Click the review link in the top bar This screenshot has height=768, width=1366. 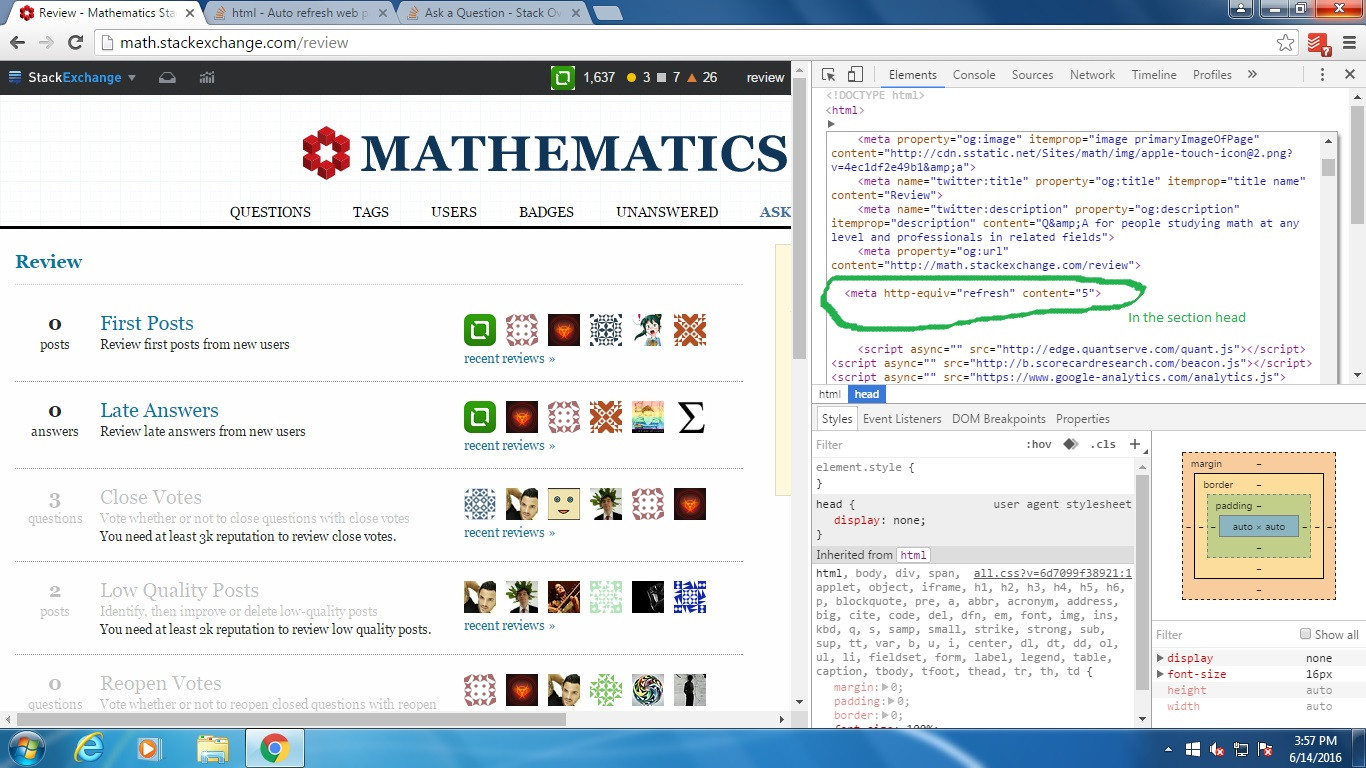pyautogui.click(x=765, y=77)
